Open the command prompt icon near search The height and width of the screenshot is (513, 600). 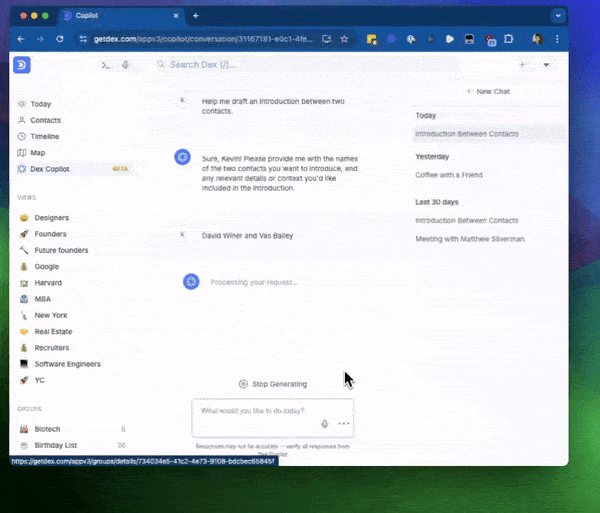(106, 65)
